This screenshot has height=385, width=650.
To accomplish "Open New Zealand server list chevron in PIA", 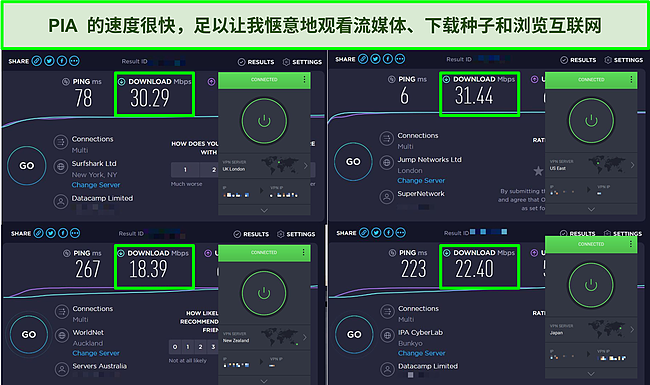I will [305, 337].
